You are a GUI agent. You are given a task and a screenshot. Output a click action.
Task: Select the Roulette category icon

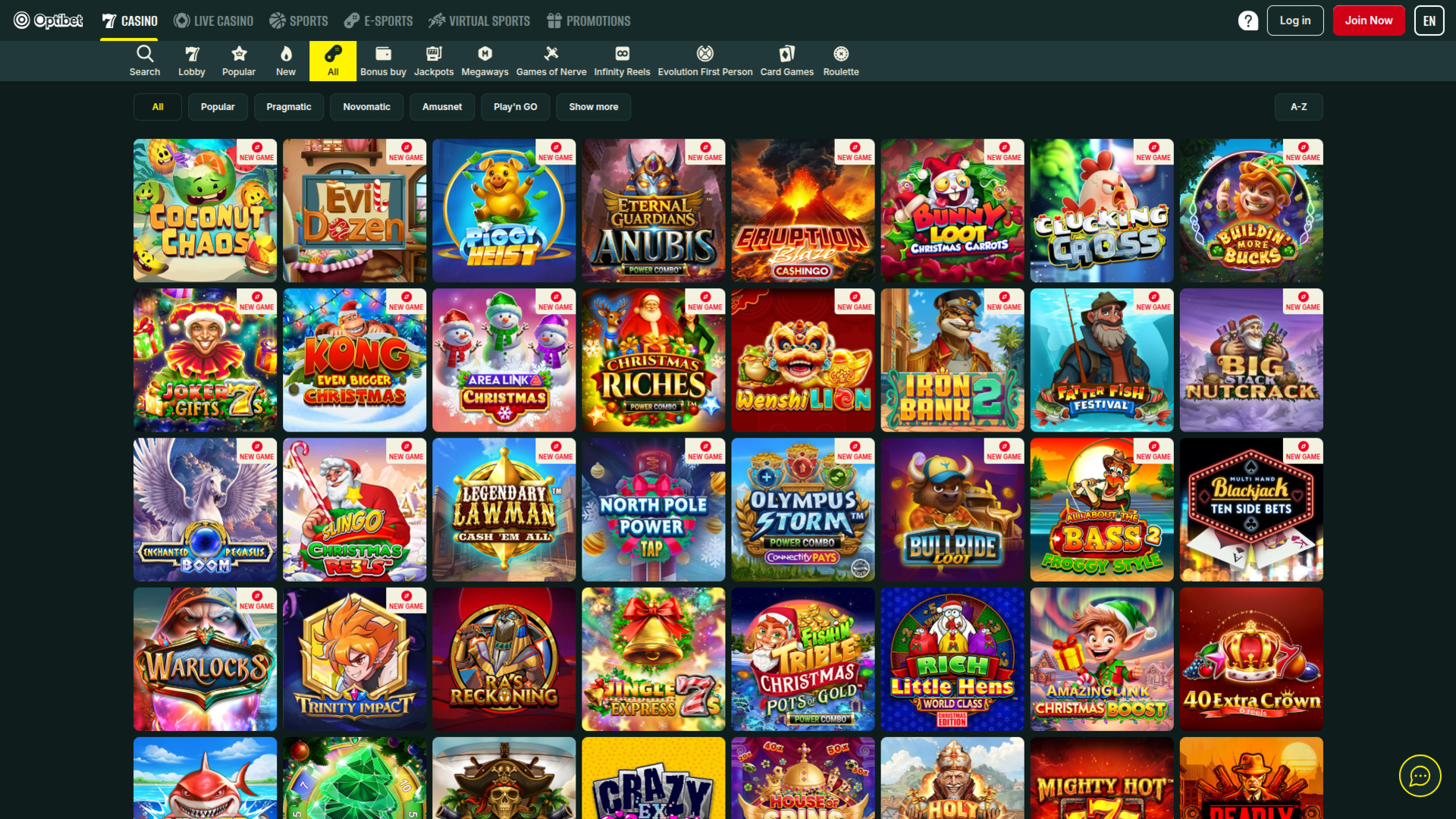click(840, 61)
